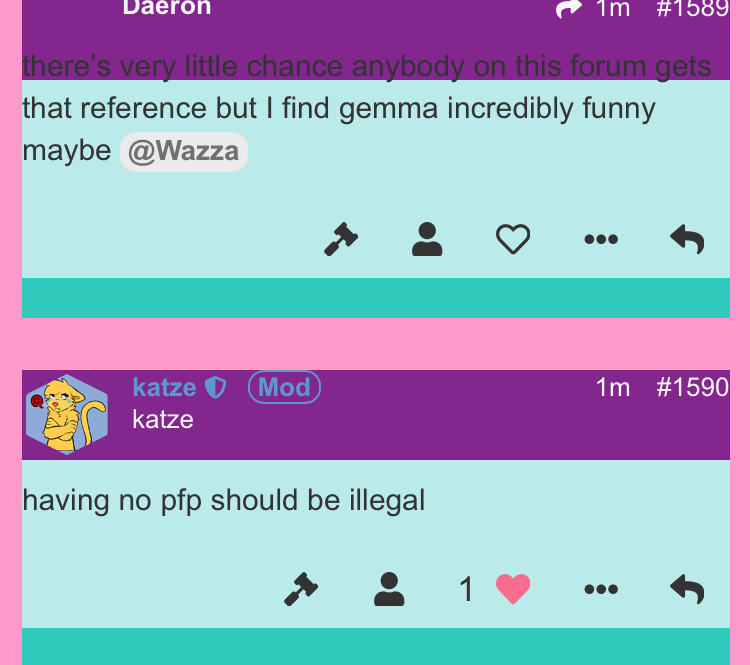
Task: Click katze's cat avatar image
Action: pos(66,414)
